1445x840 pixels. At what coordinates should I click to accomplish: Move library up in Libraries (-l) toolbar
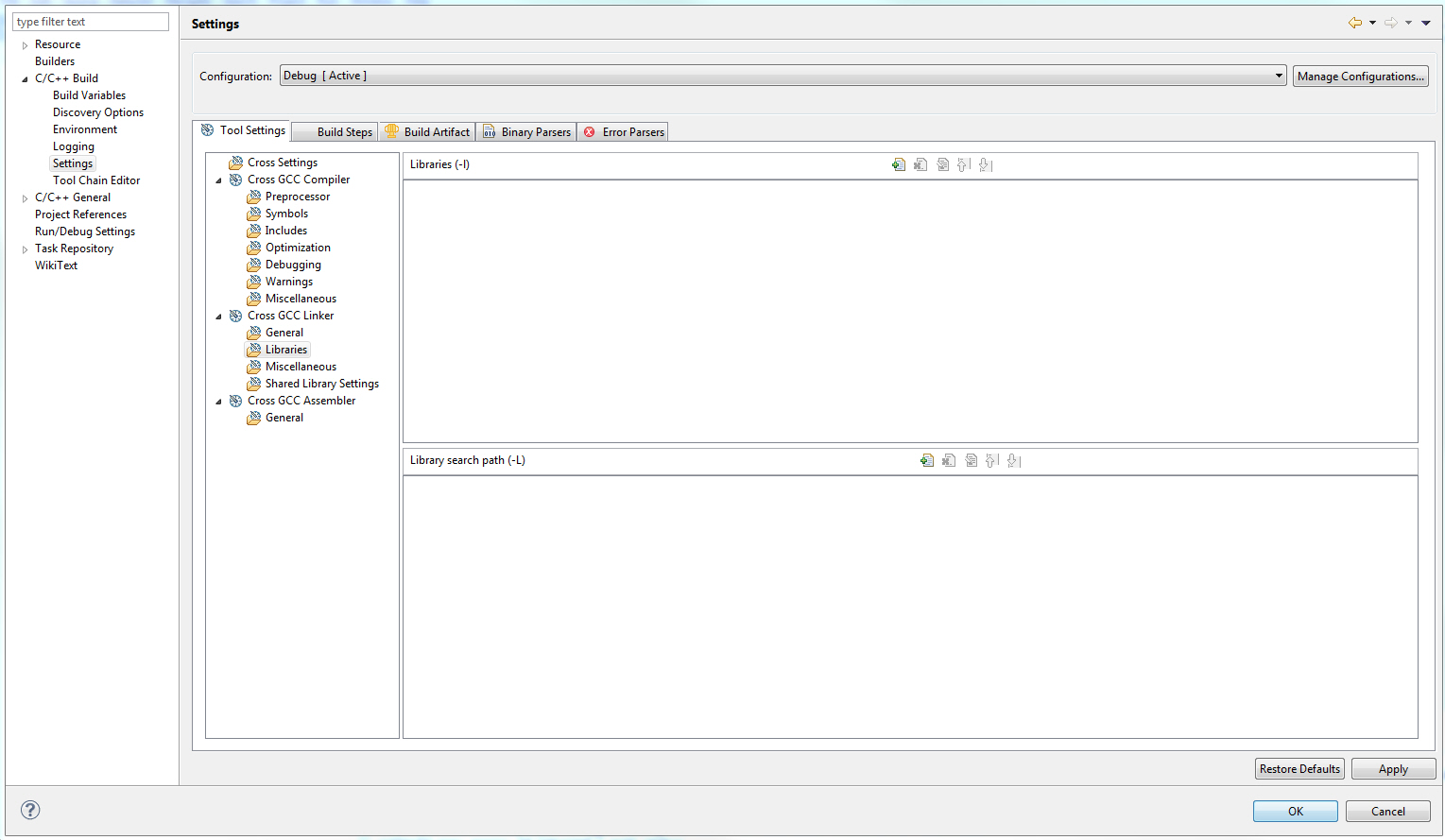(x=964, y=164)
